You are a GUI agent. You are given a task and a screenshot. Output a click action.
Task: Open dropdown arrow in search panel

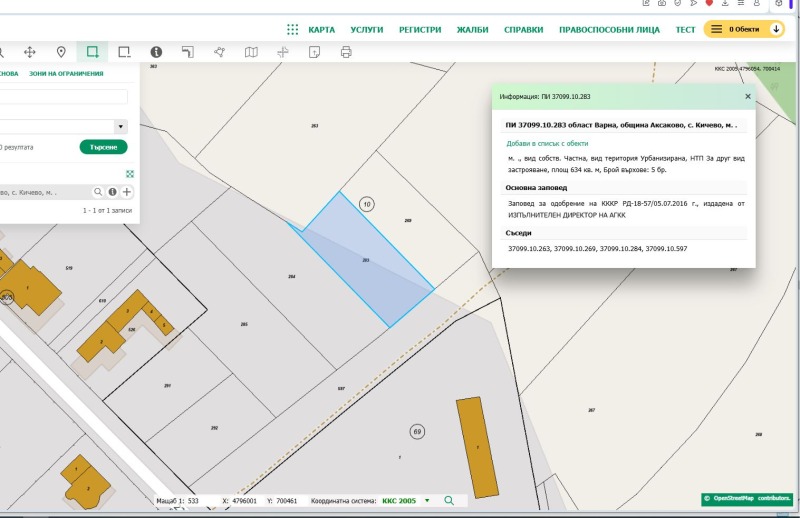(x=121, y=127)
